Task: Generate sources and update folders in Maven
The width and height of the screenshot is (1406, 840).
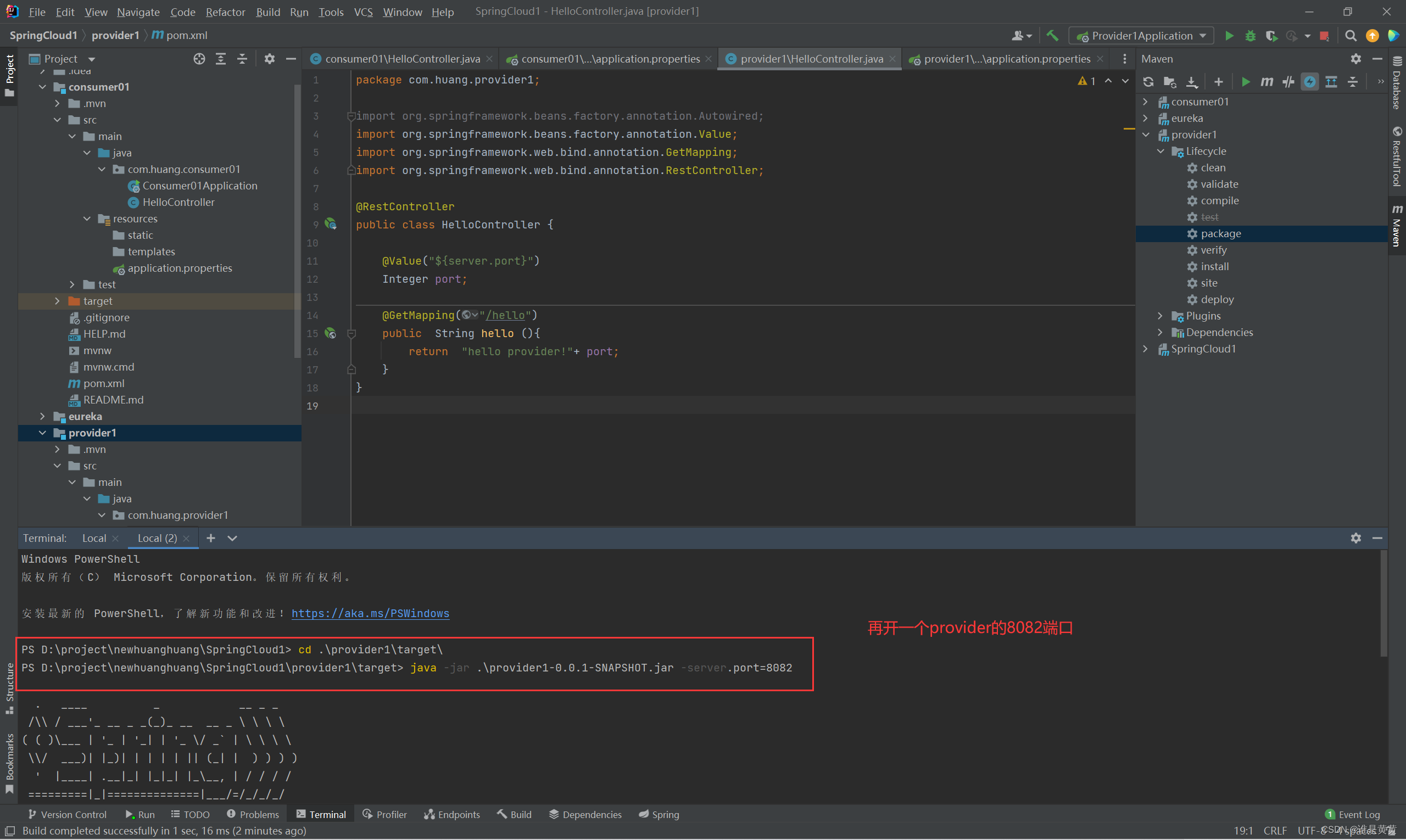Action: point(1170,82)
